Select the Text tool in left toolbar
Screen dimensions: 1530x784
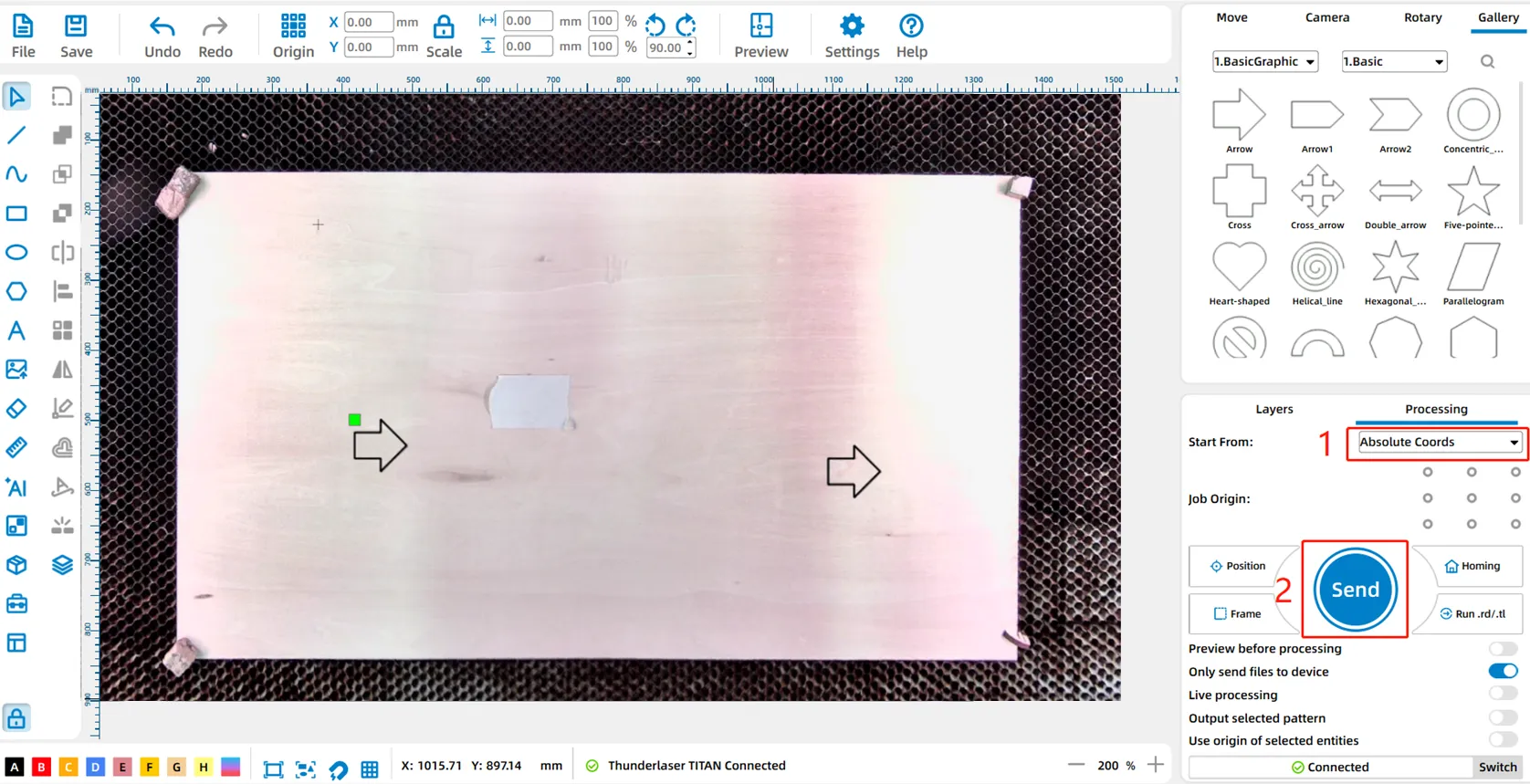[x=16, y=330]
